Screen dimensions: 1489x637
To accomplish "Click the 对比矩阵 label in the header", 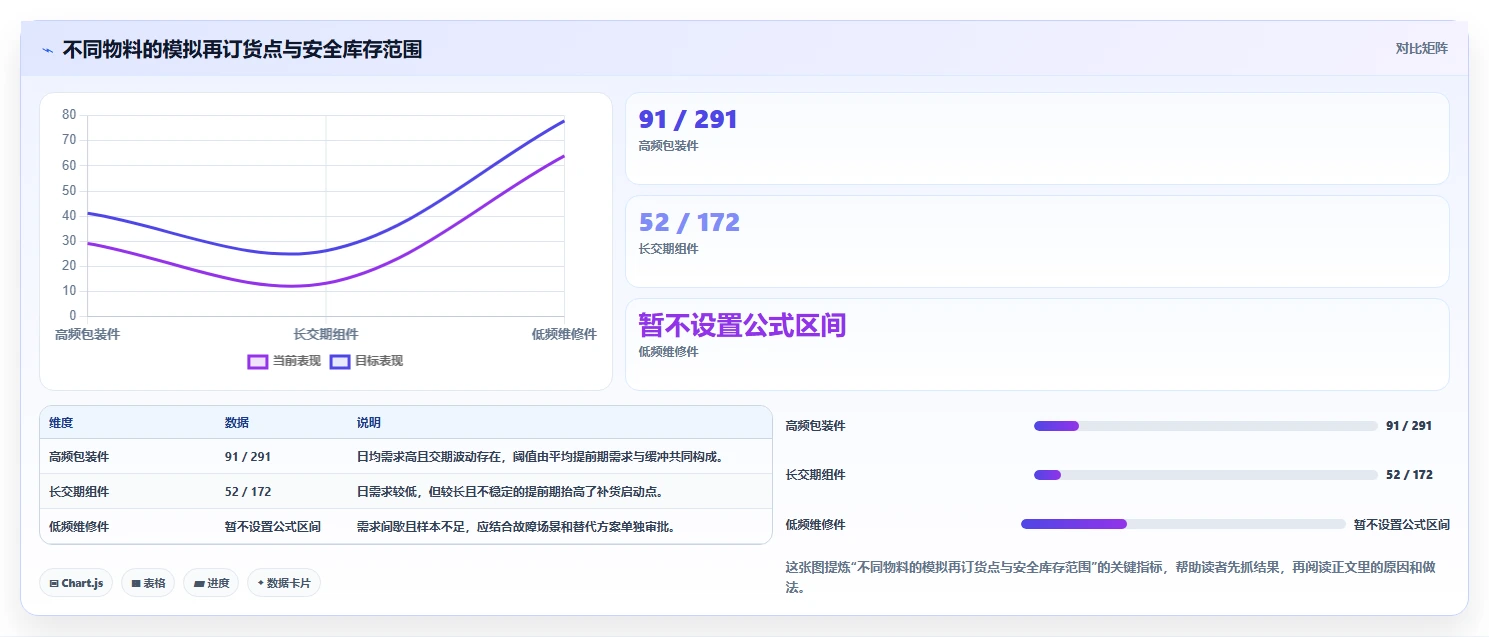I will [1421, 48].
